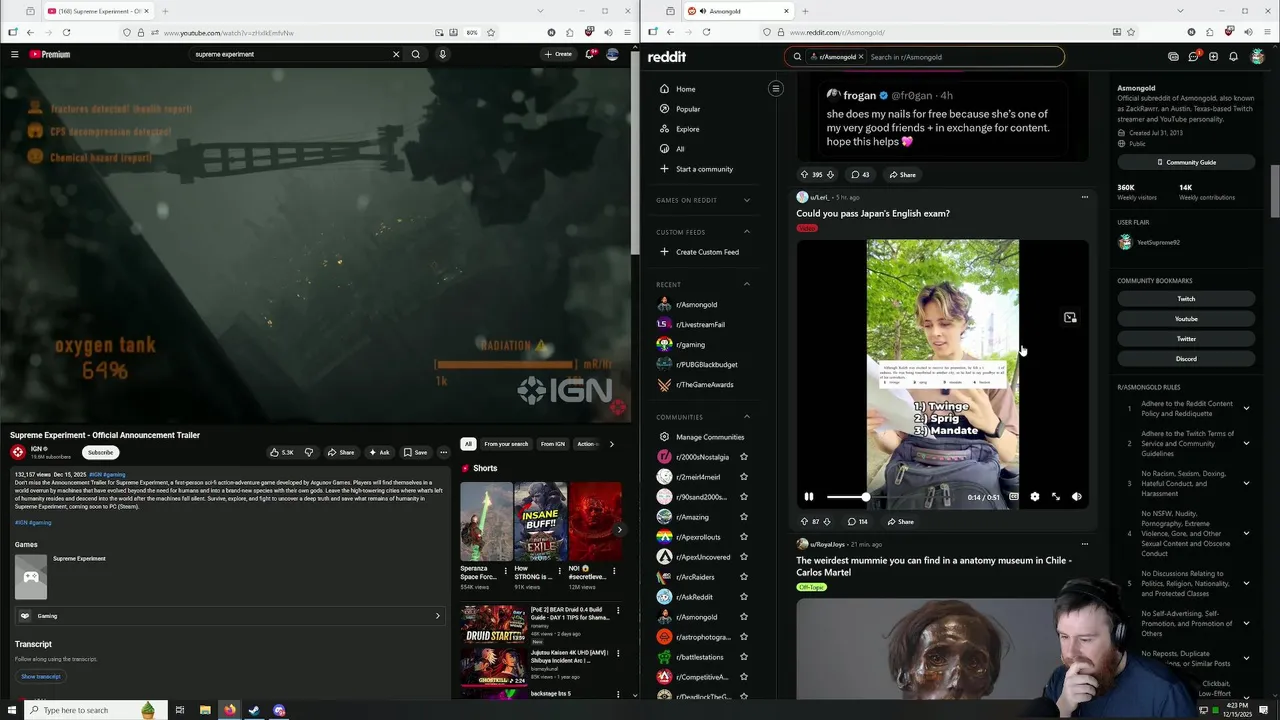Show the video transcript
This screenshot has width=1280, height=720.
[41, 676]
